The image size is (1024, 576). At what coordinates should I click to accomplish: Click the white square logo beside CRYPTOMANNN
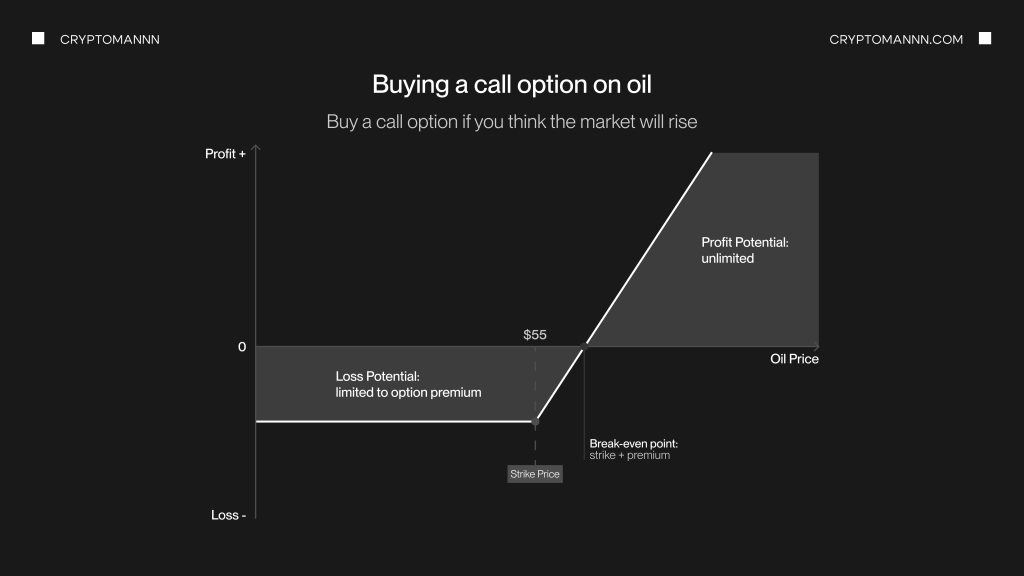coord(38,39)
